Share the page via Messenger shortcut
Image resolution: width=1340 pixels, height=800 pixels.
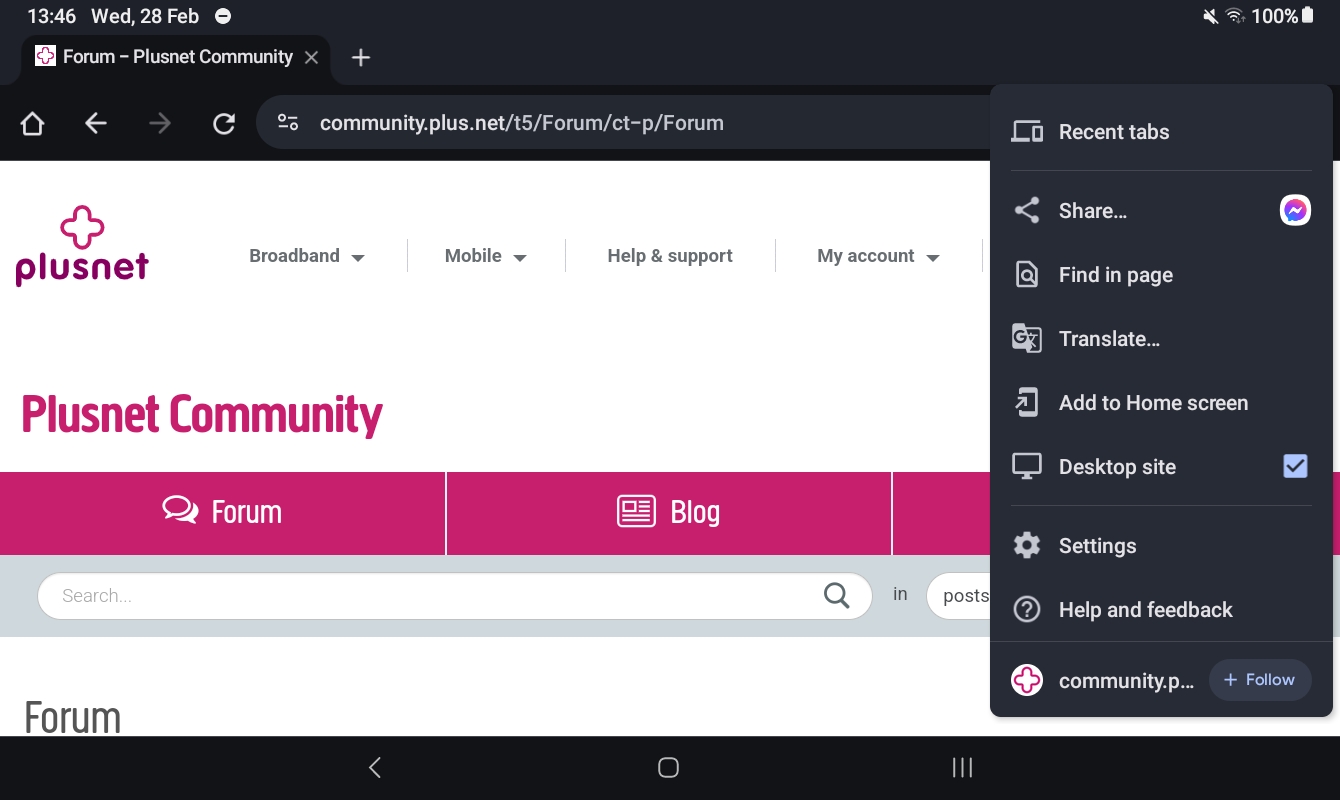1295,210
